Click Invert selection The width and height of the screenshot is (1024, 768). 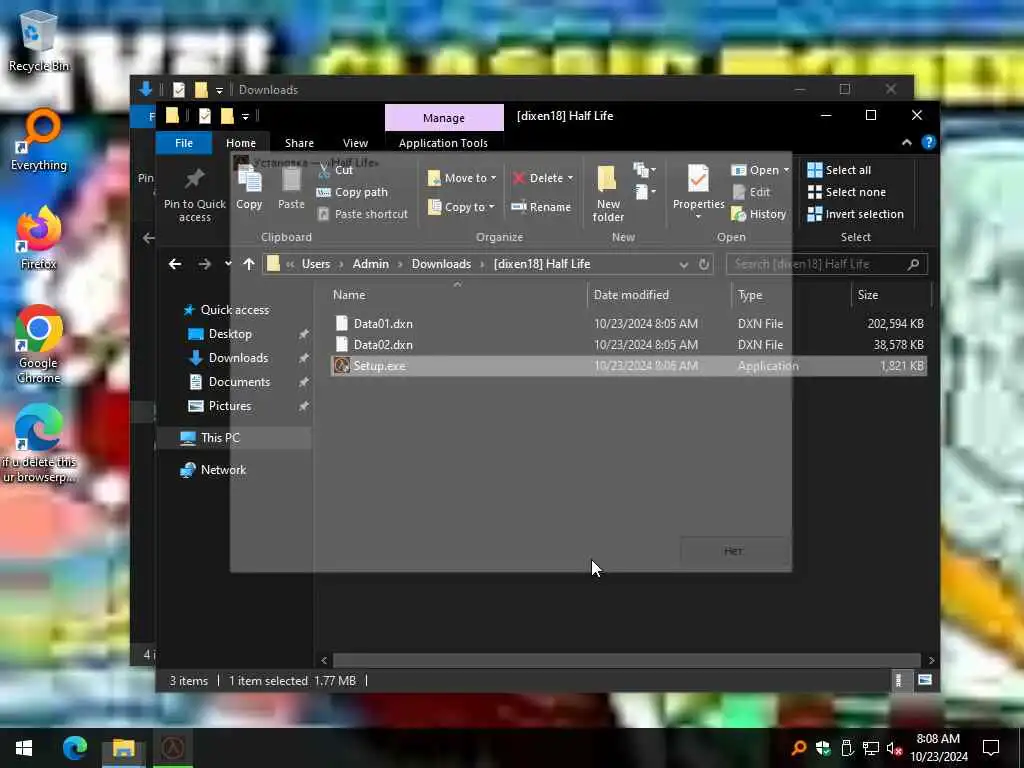coord(856,214)
